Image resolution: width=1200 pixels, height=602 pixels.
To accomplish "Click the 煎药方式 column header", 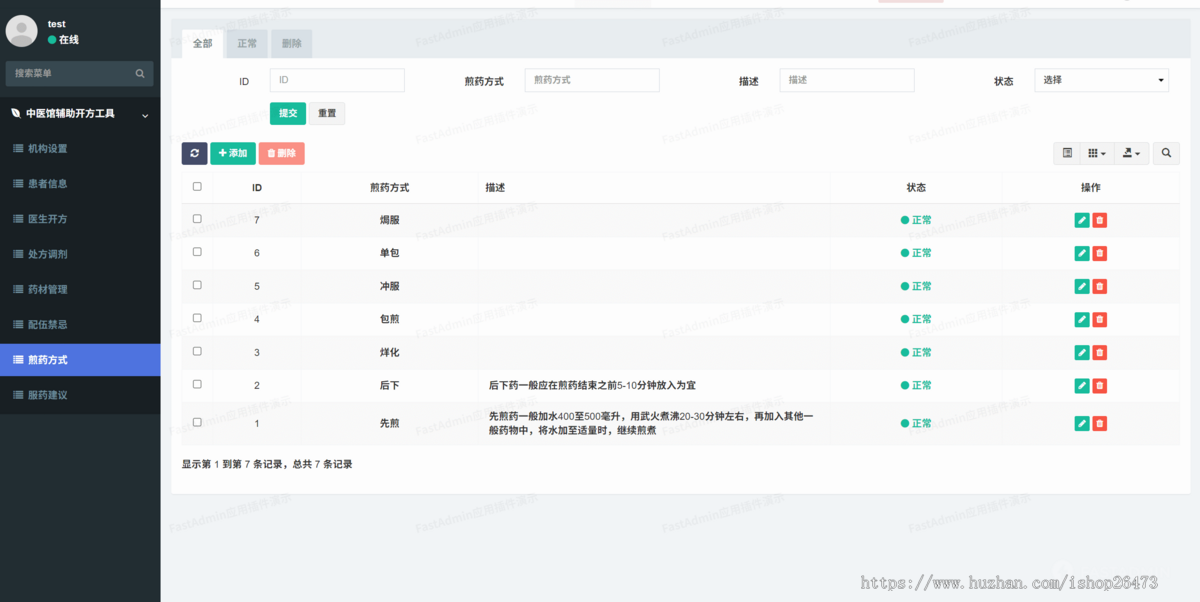I will click(389, 187).
